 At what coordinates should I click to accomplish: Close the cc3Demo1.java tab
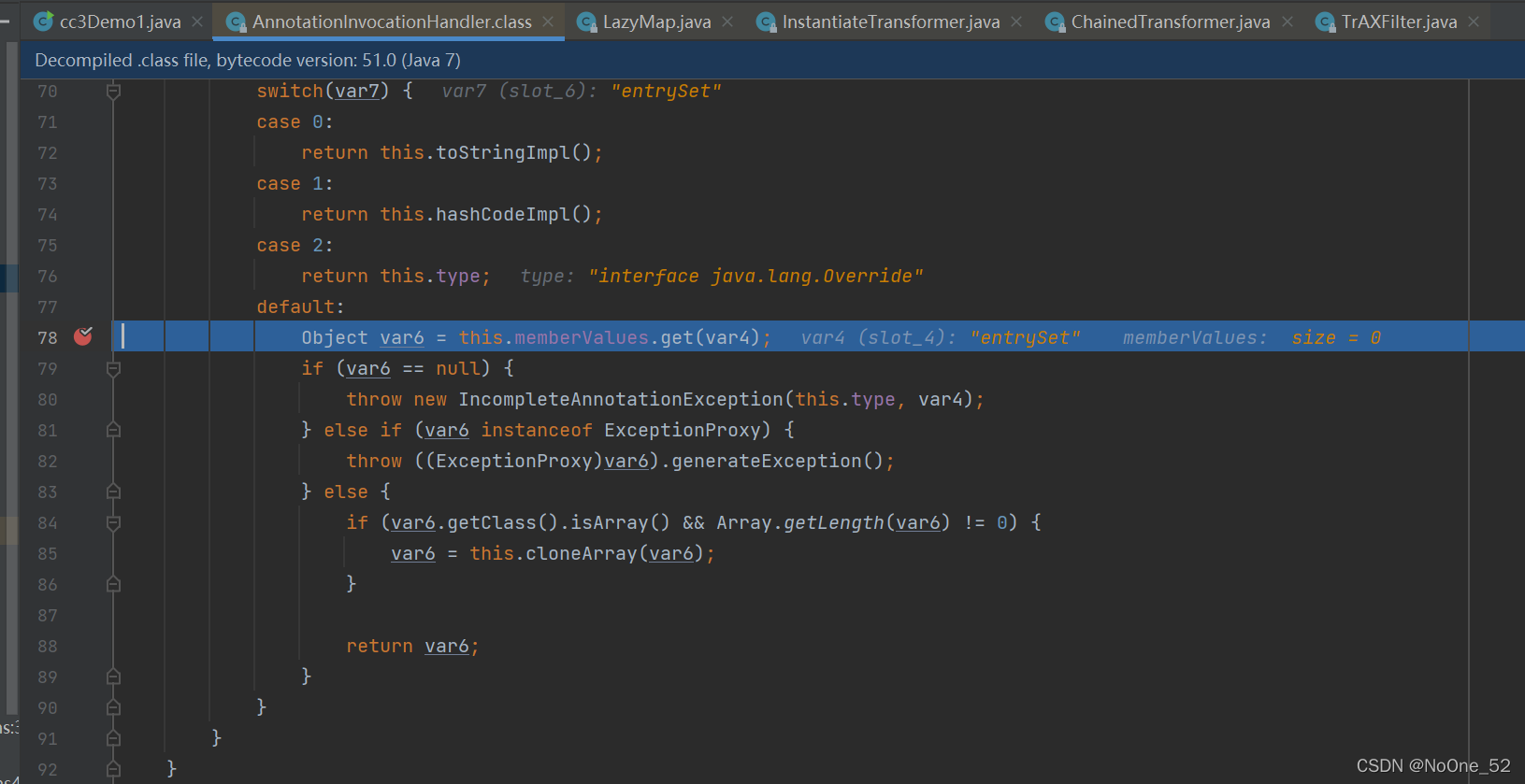[x=197, y=21]
